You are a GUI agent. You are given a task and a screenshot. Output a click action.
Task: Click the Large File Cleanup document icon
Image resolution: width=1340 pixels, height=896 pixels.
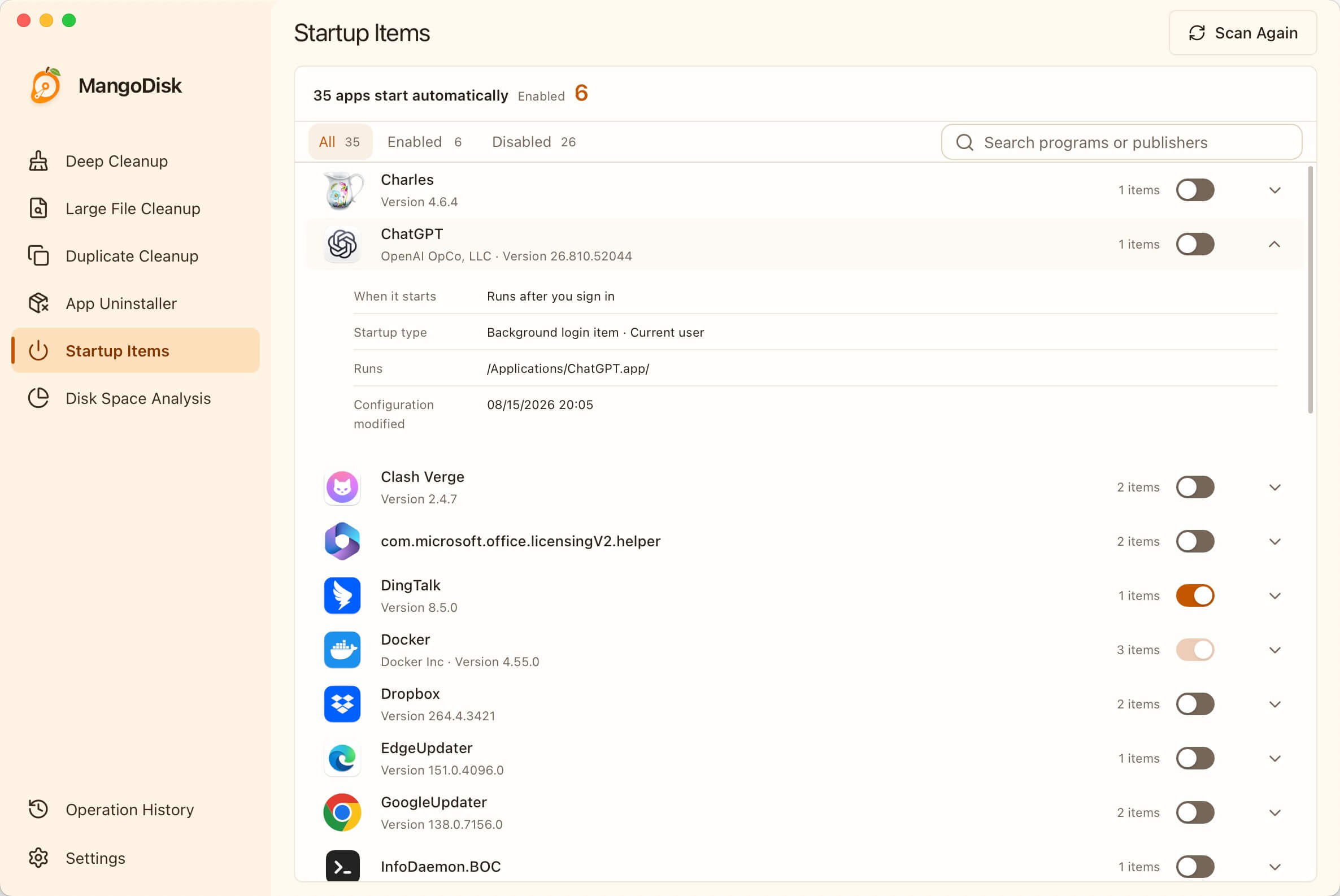coord(38,208)
